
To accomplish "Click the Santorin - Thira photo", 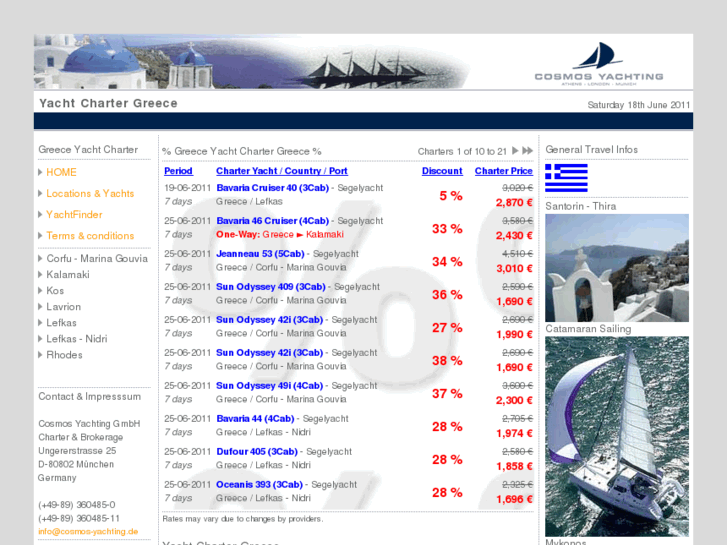I will click(617, 268).
